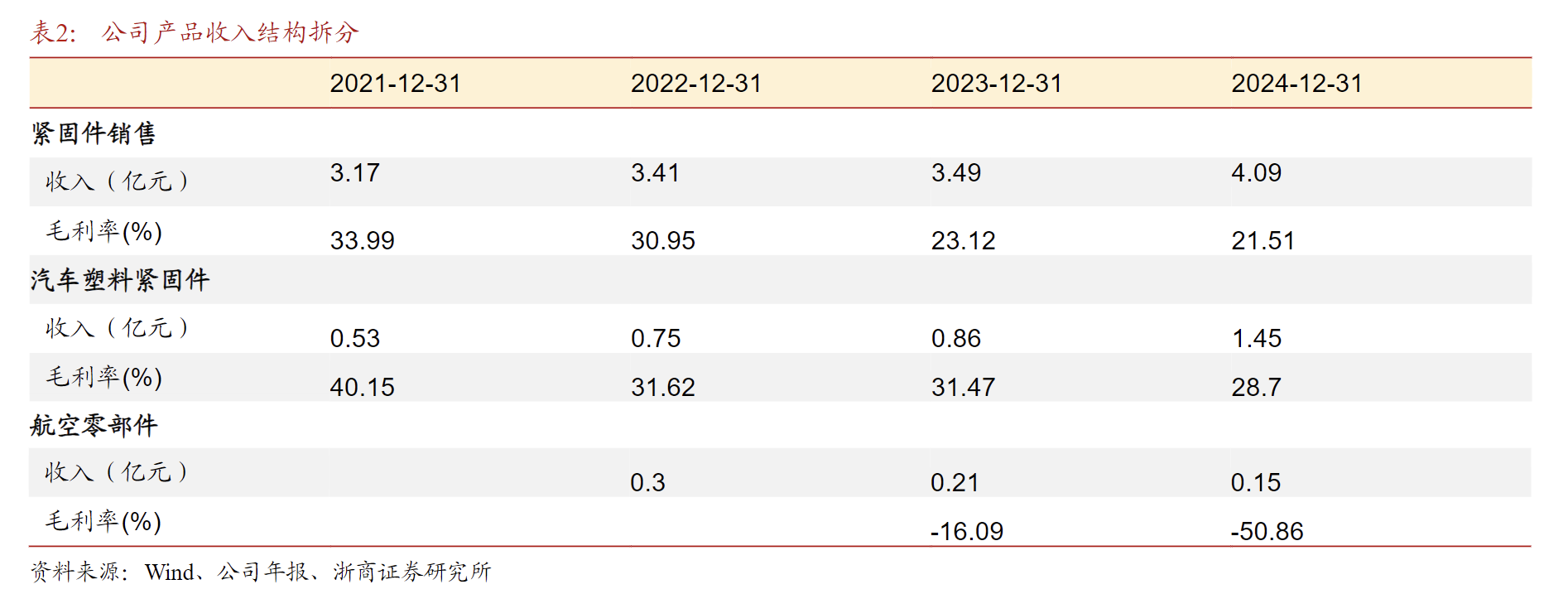The height and width of the screenshot is (594, 1568).
Task: Select the 航空零部件 section heading
Action: click(94, 426)
